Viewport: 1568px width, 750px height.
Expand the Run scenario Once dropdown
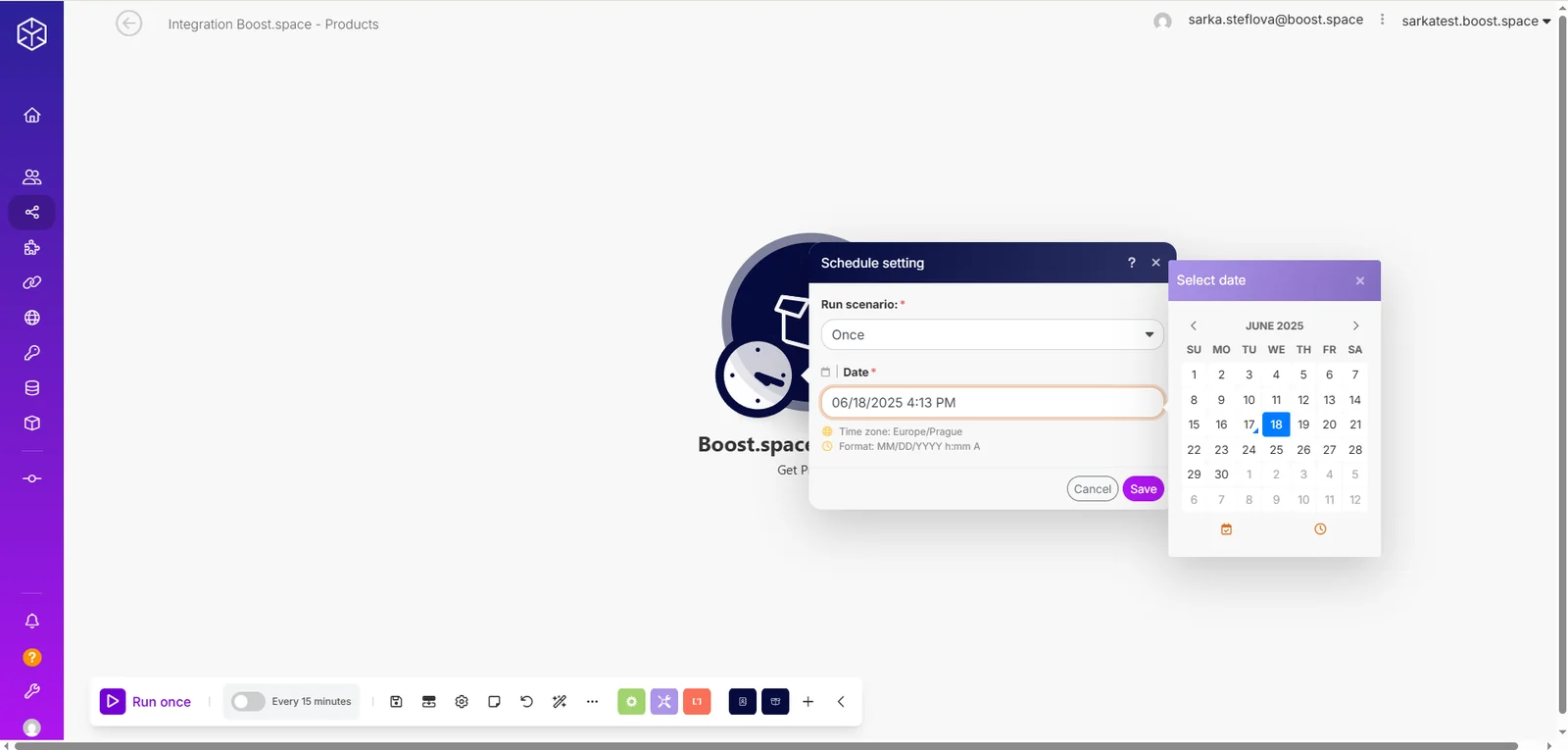[992, 334]
